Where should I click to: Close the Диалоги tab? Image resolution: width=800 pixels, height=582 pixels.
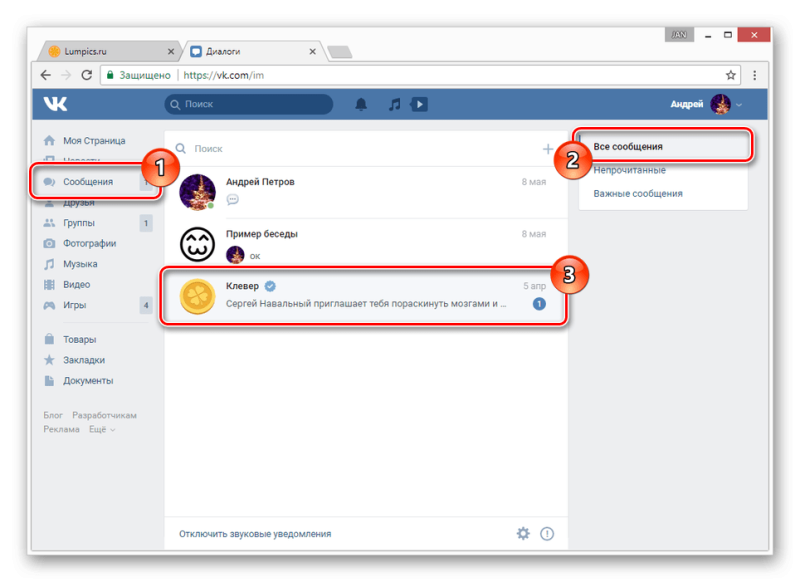tap(313, 52)
